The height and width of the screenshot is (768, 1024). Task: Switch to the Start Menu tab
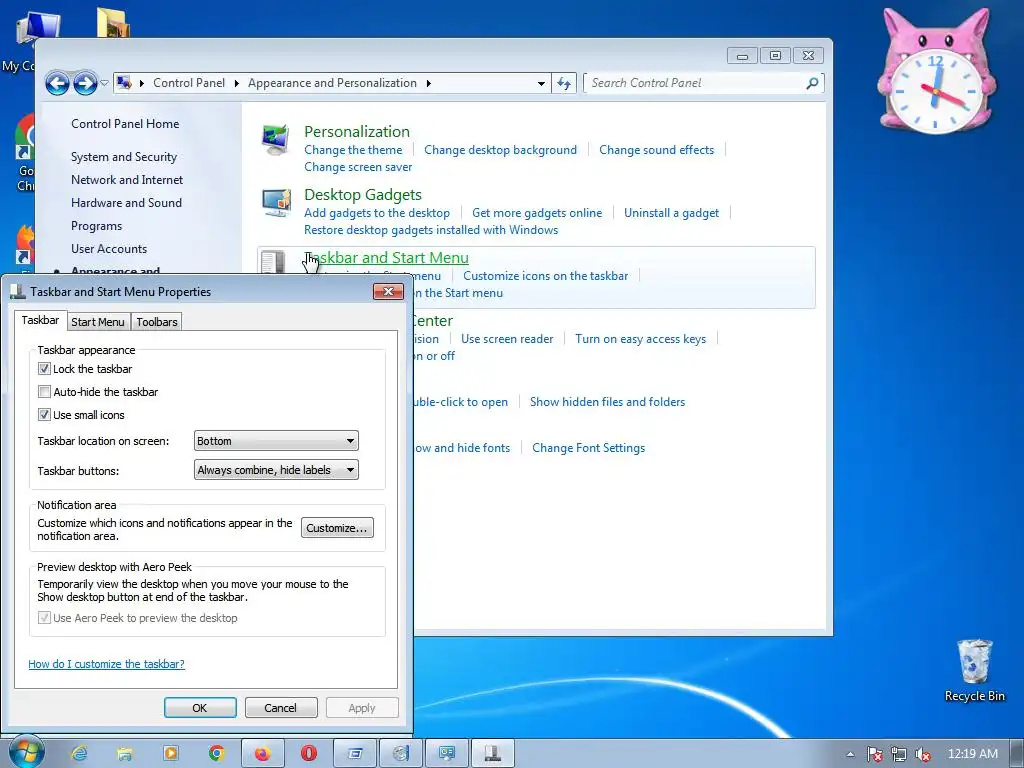pos(97,322)
